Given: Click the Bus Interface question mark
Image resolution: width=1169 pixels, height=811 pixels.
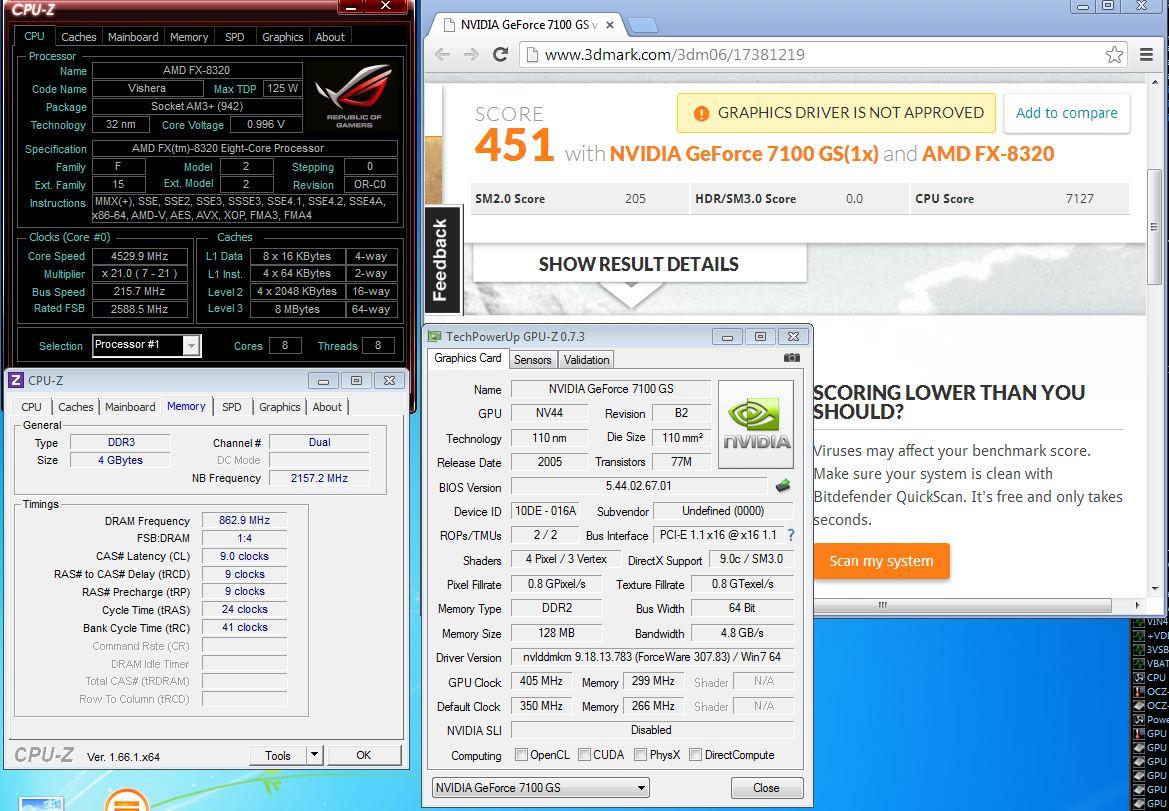Looking at the screenshot, I should 790,534.
